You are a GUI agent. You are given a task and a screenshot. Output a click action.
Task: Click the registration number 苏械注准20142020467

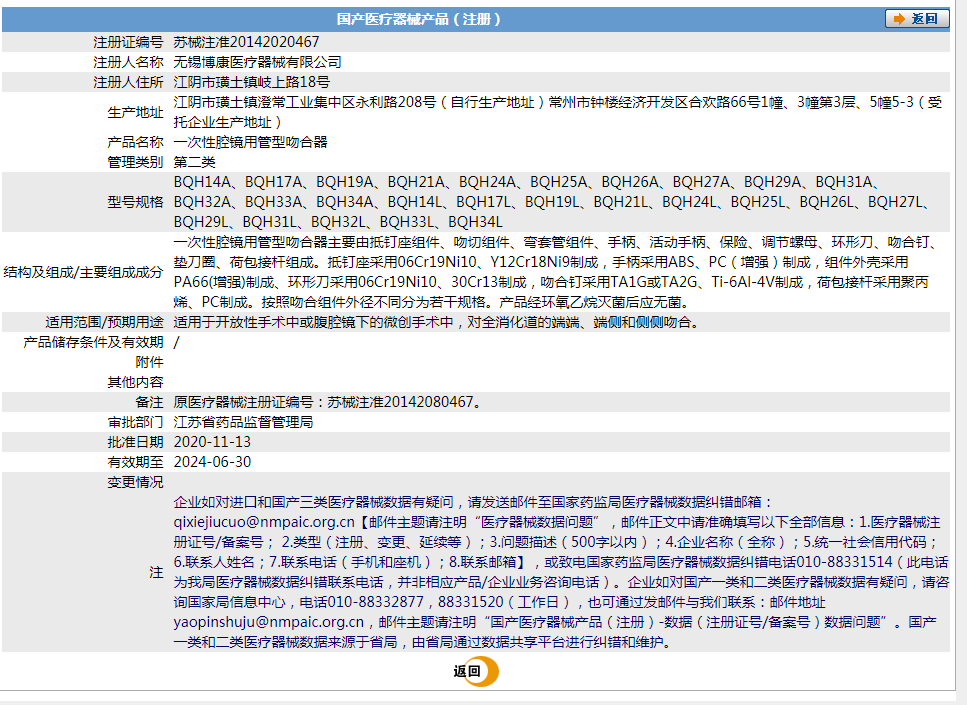pyautogui.click(x=246, y=42)
